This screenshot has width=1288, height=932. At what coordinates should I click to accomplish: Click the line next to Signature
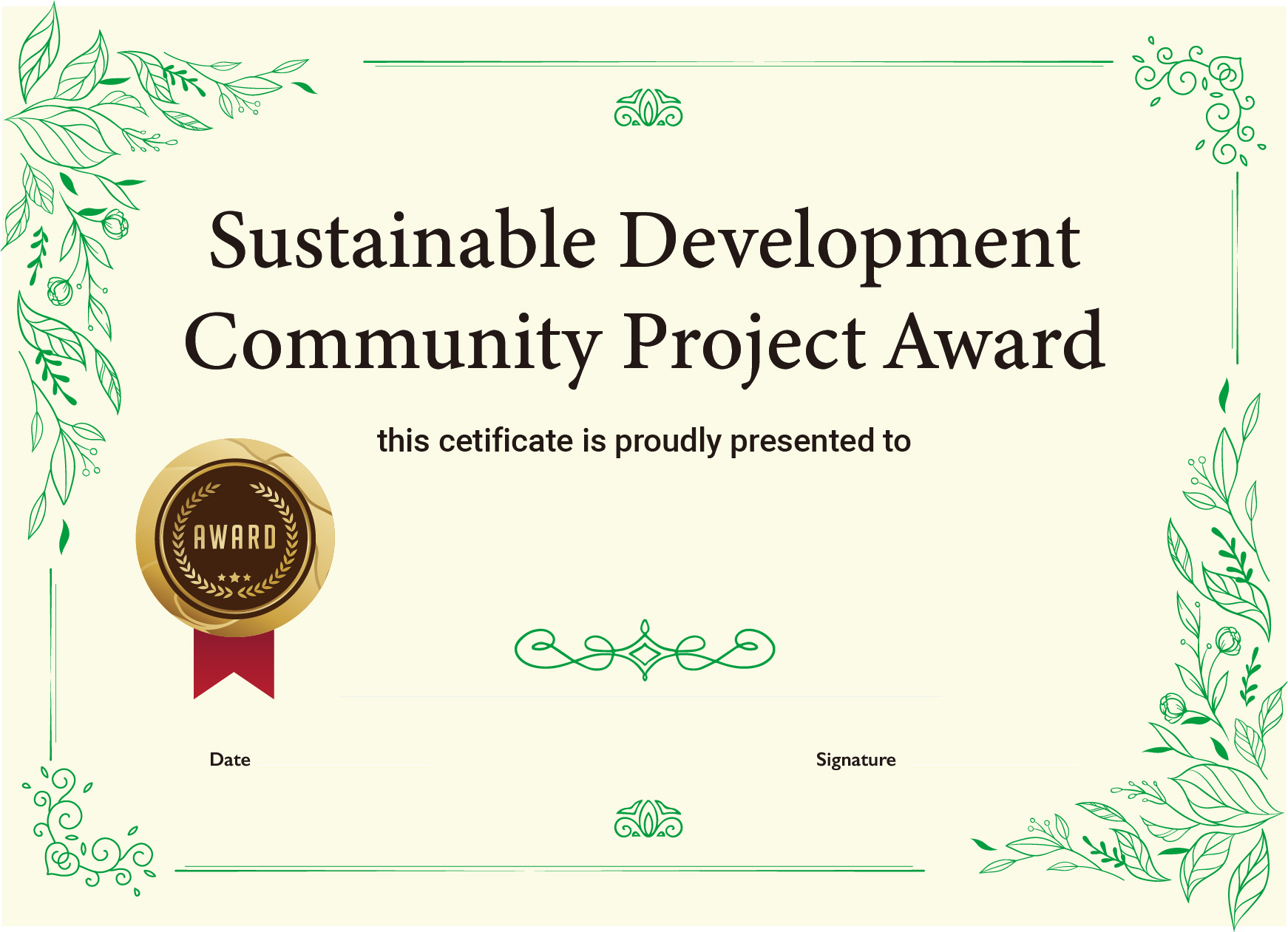tap(995, 766)
